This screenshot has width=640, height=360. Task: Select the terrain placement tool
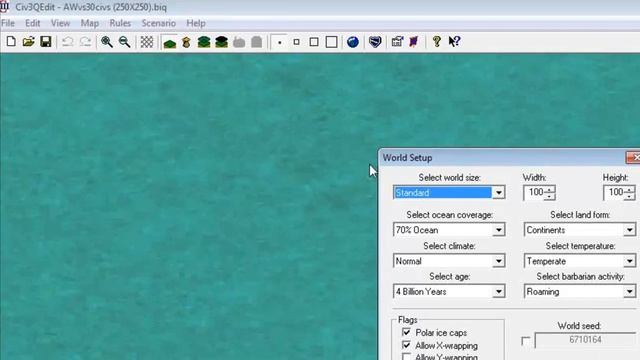coord(169,42)
